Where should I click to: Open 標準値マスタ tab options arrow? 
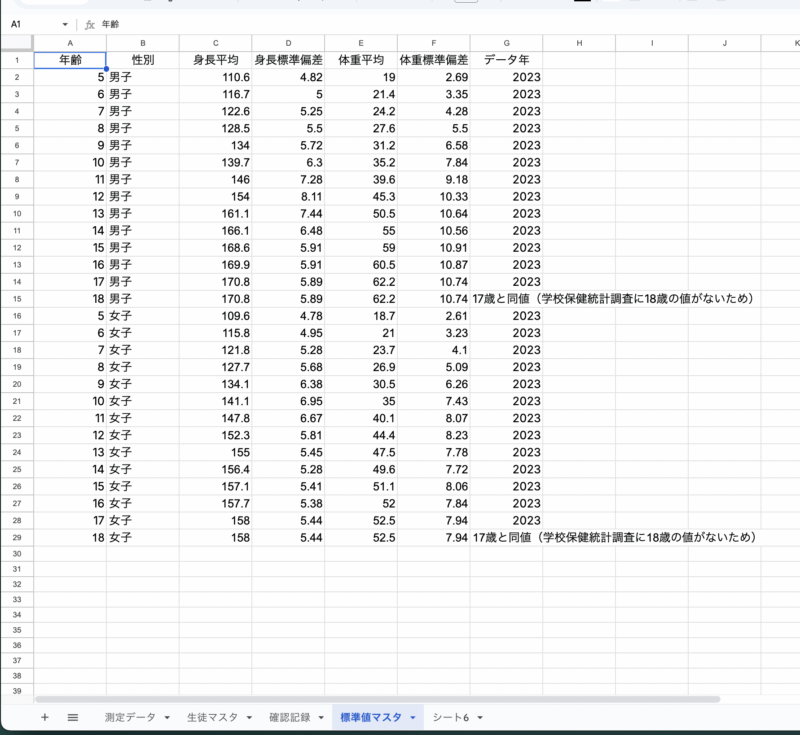click(x=412, y=718)
